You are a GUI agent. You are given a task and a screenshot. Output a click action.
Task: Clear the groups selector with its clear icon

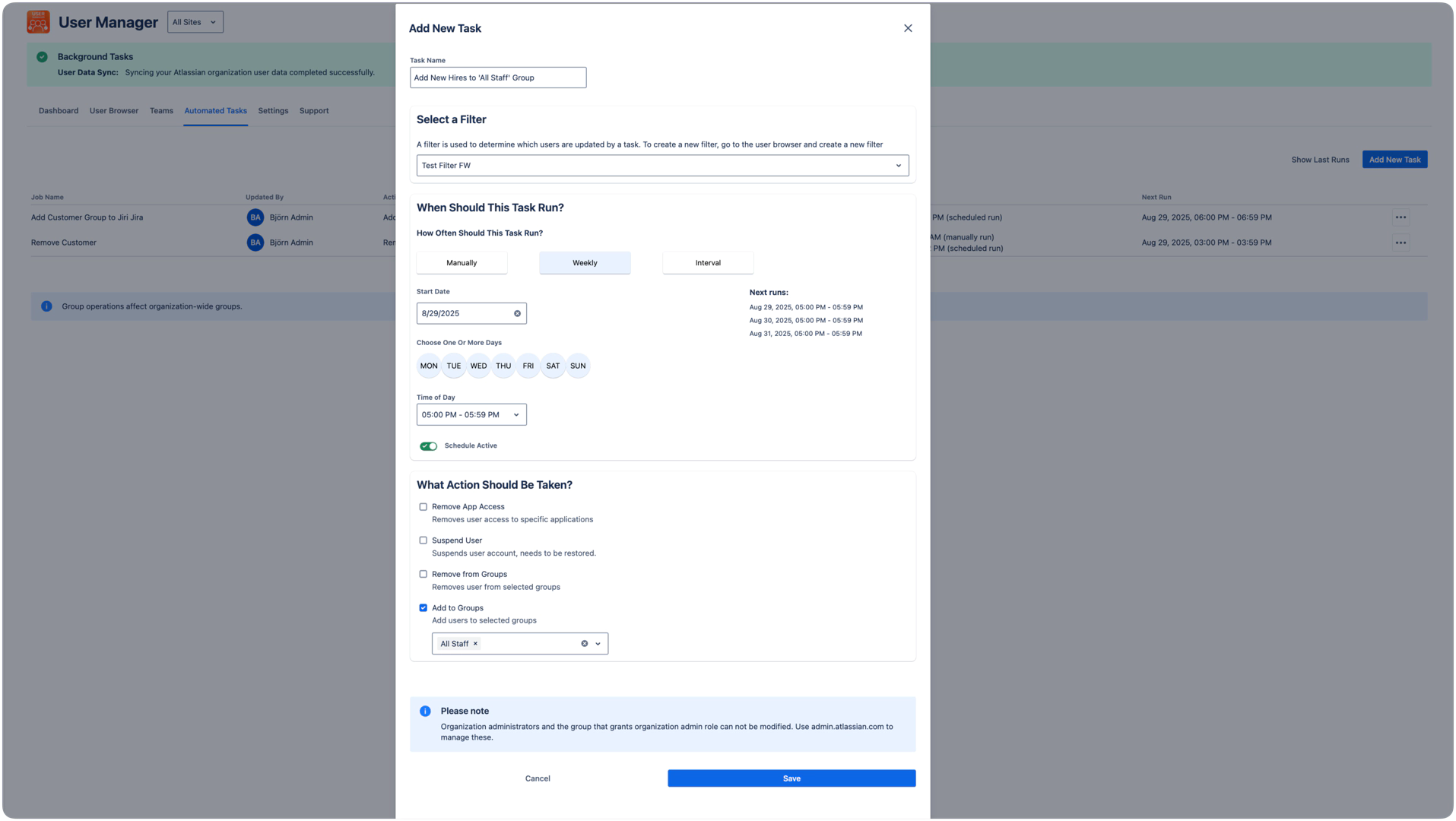tap(584, 643)
